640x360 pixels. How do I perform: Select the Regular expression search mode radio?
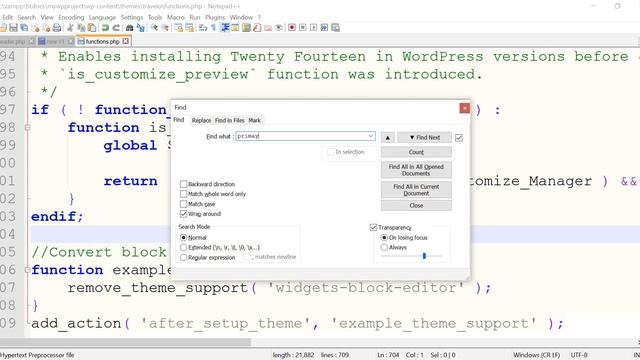click(184, 258)
